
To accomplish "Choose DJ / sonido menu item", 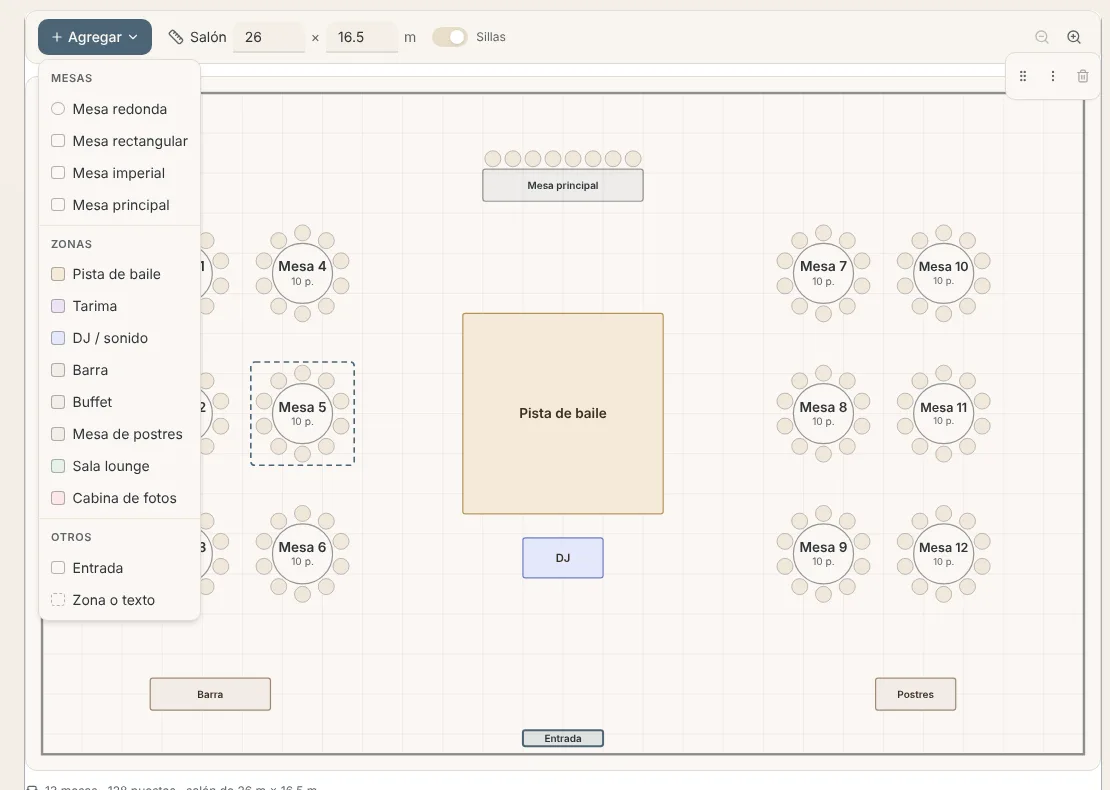I will click(x=120, y=338).
